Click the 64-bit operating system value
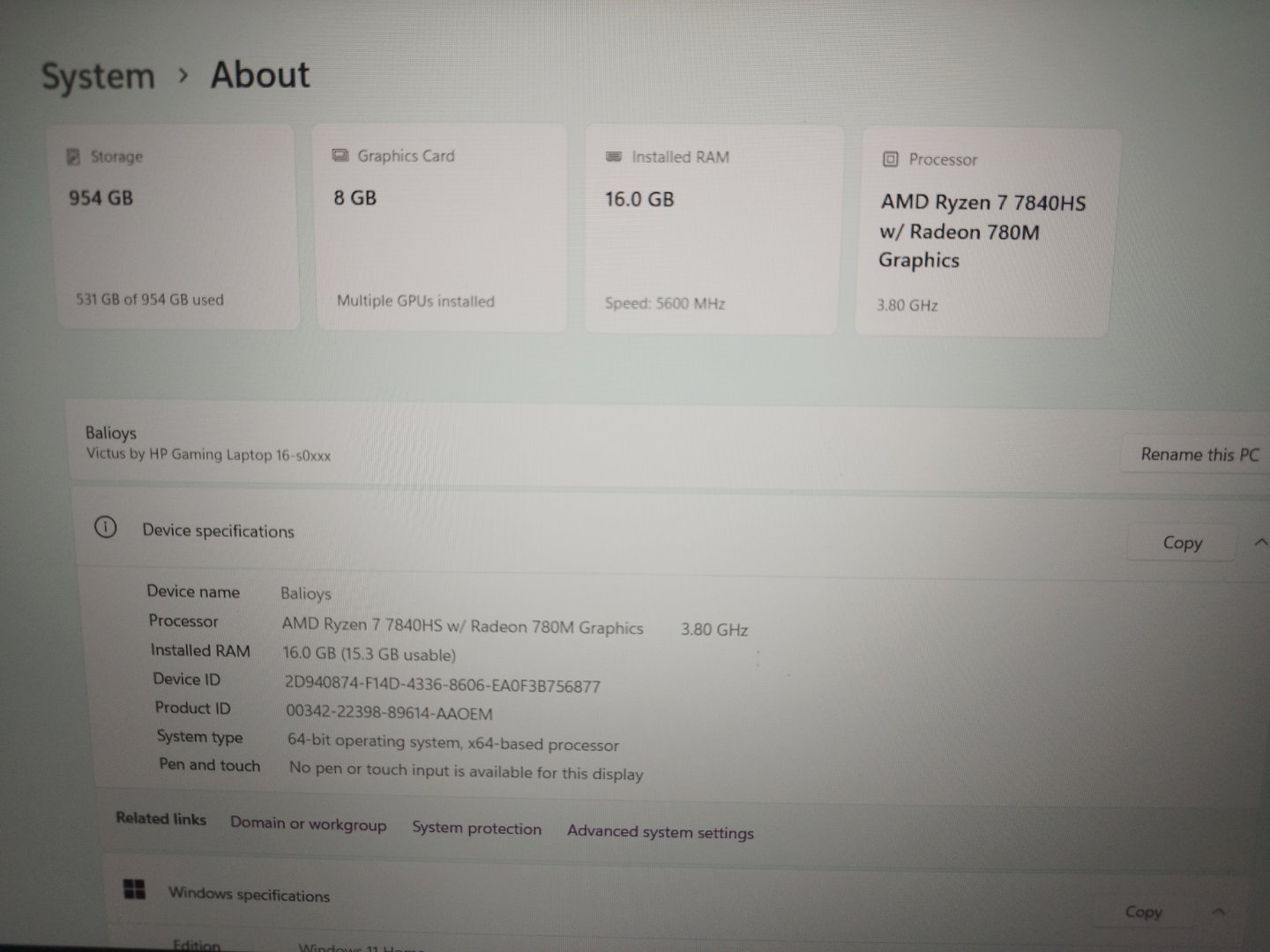The height and width of the screenshot is (952, 1270). [x=453, y=743]
